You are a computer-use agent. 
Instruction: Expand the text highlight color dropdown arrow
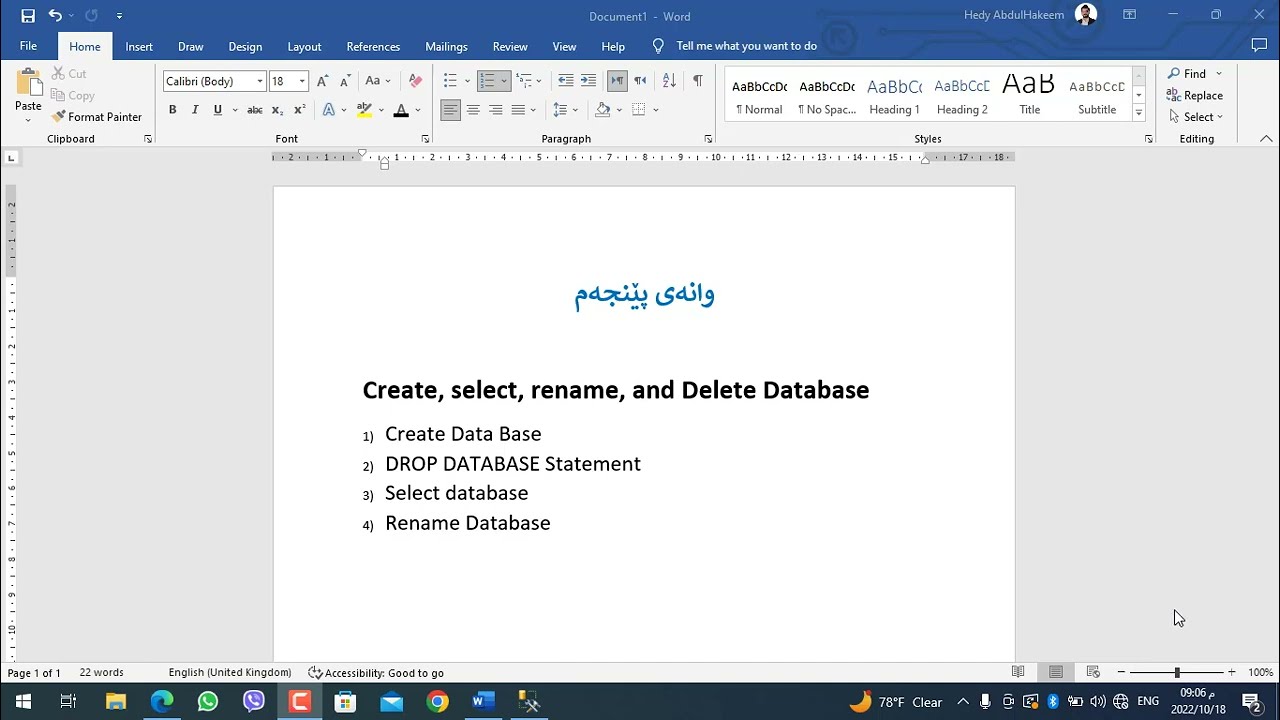click(x=381, y=110)
